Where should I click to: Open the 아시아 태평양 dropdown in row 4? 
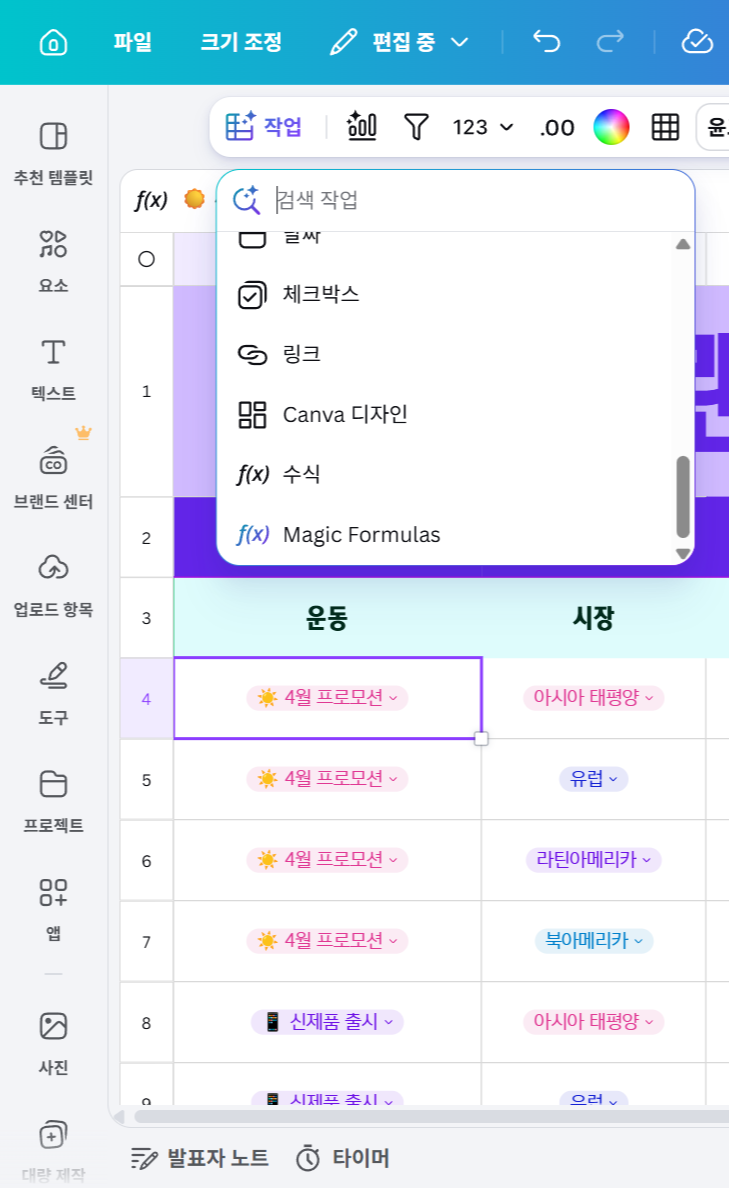point(593,697)
